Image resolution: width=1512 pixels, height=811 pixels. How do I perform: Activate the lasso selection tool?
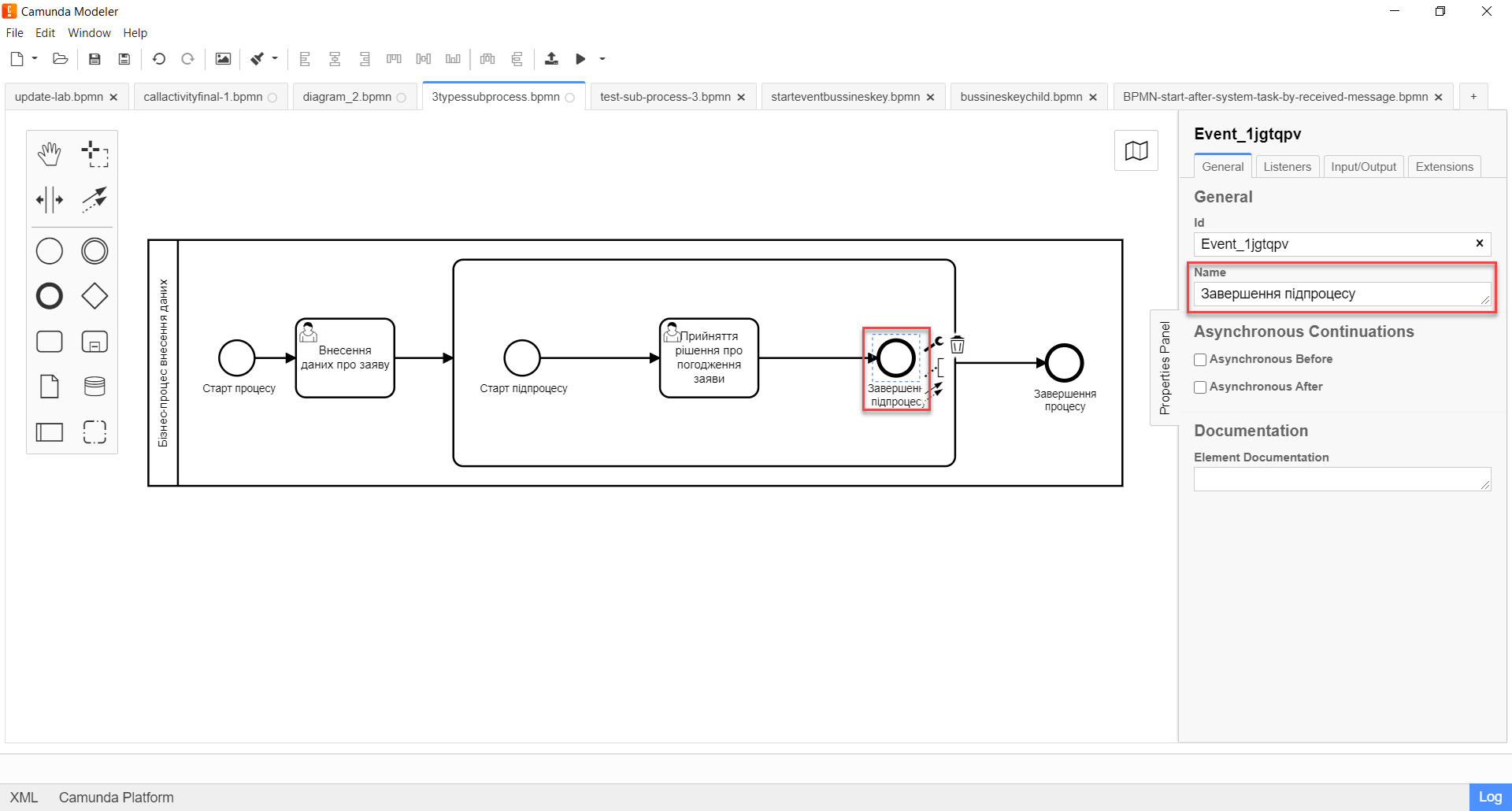(x=94, y=154)
